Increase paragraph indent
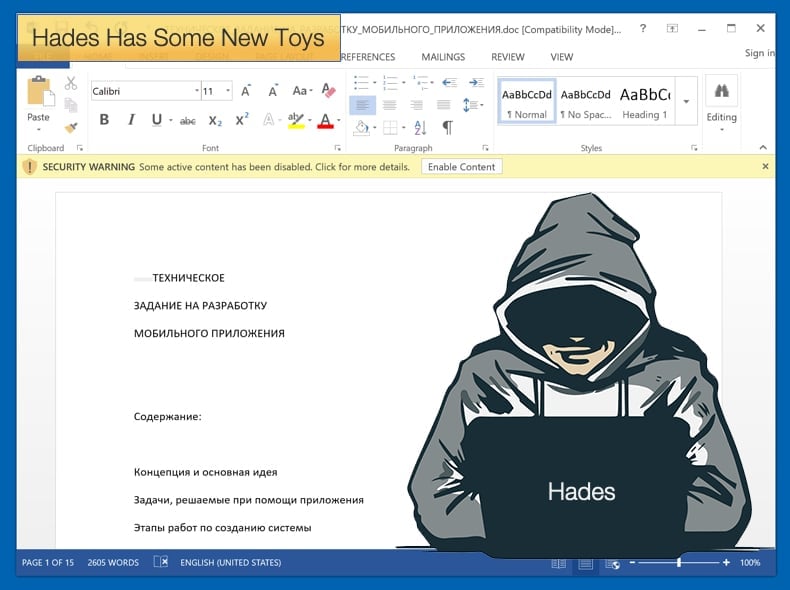Viewport: 790px width, 590px height. coord(476,82)
